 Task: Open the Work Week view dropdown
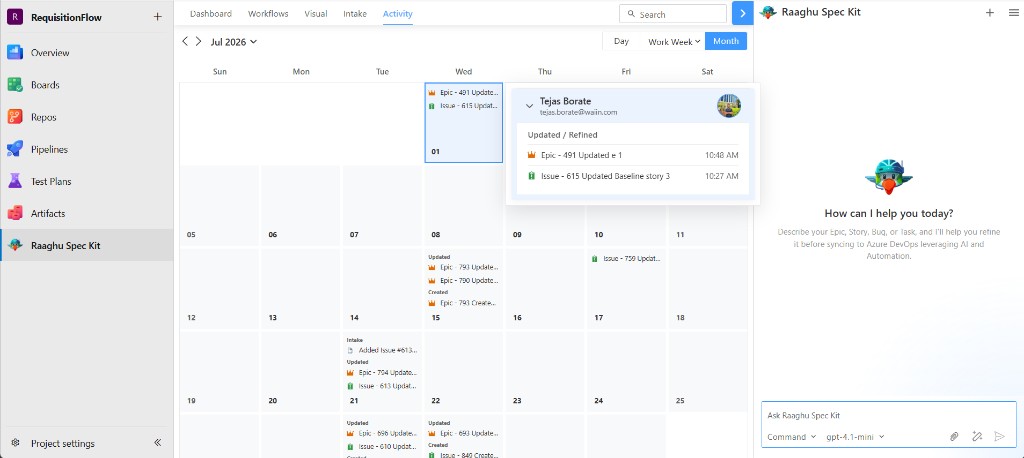click(674, 41)
